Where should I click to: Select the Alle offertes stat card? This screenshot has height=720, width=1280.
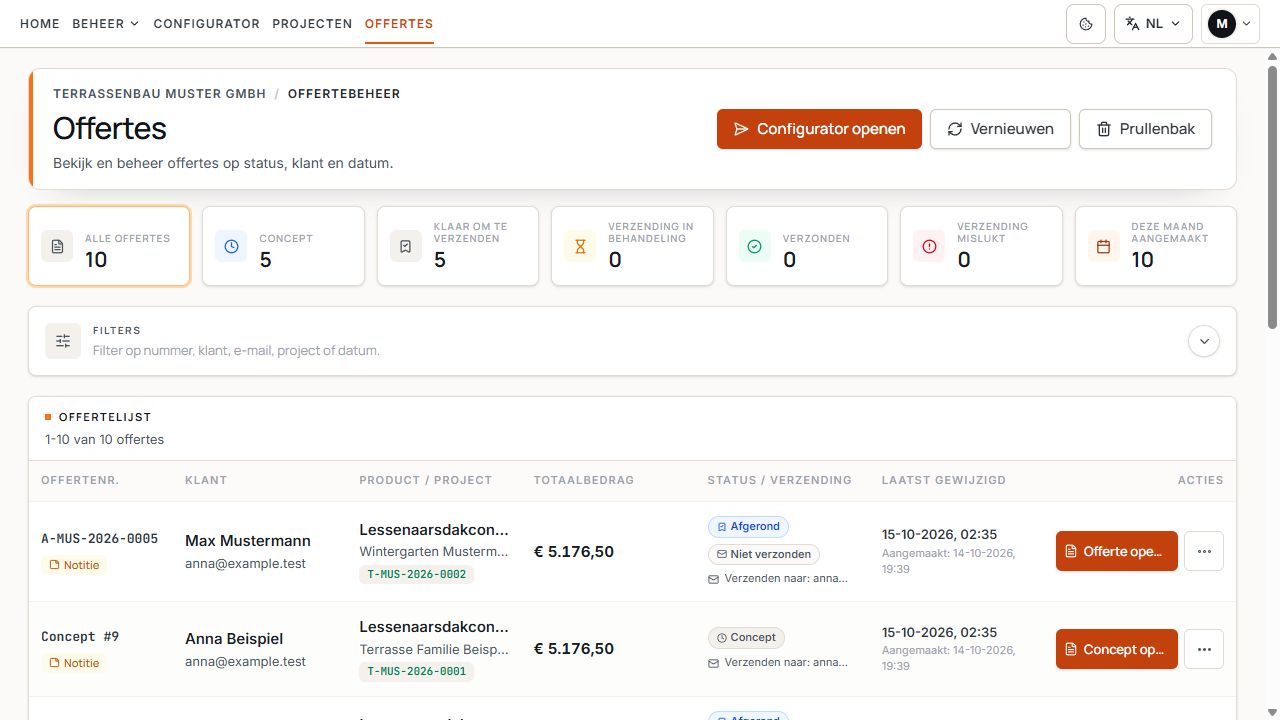pos(109,246)
